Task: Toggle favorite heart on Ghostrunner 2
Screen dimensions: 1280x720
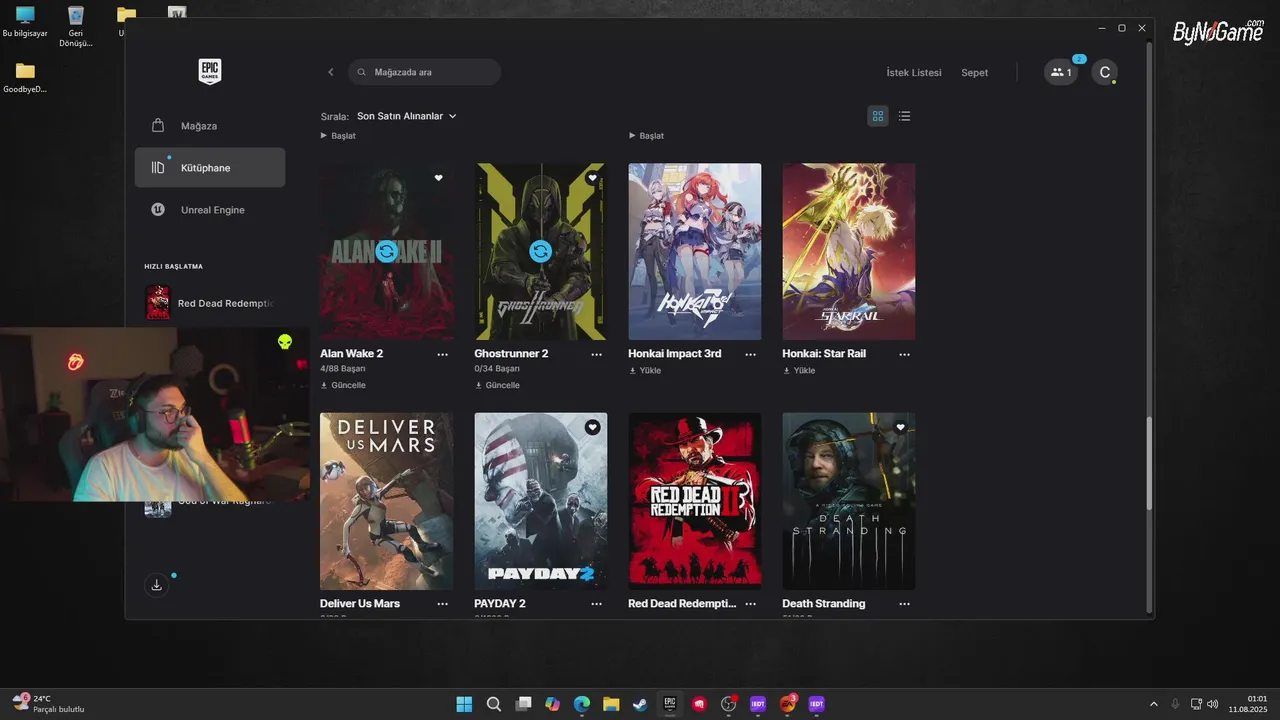Action: pyautogui.click(x=592, y=178)
